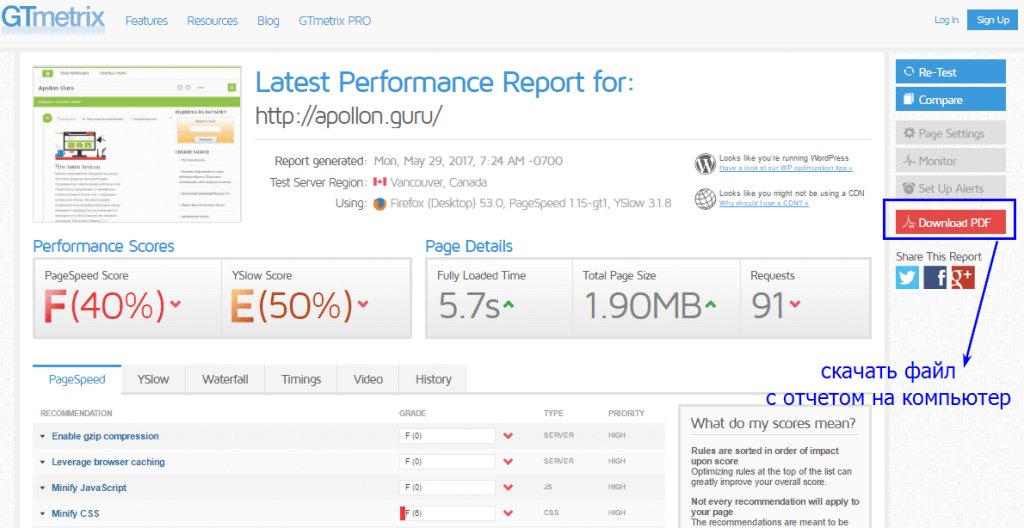Open 'Why should I use a CDN?' link
Image resolution: width=1024 pixels, height=528 pixels.
[763, 203]
